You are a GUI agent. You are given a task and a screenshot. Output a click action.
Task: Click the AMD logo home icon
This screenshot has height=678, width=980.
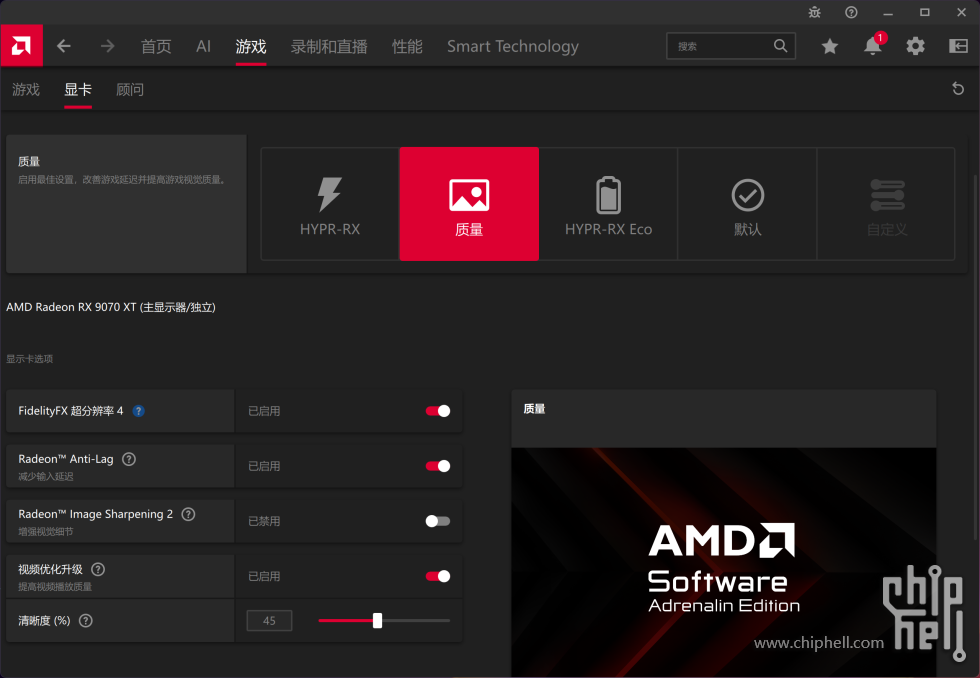[21, 46]
